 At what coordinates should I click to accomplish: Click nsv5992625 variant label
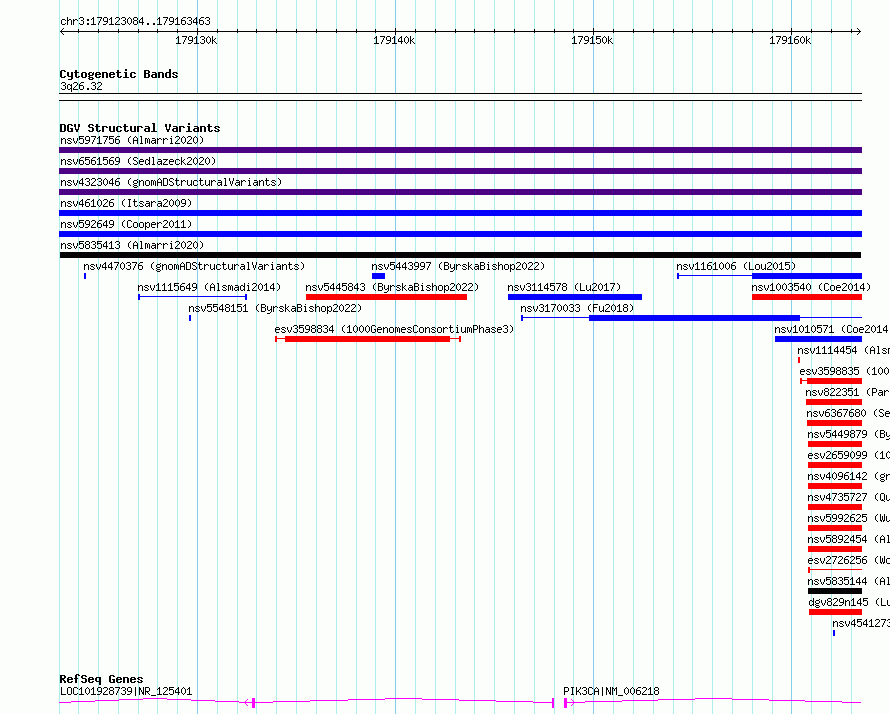point(848,518)
